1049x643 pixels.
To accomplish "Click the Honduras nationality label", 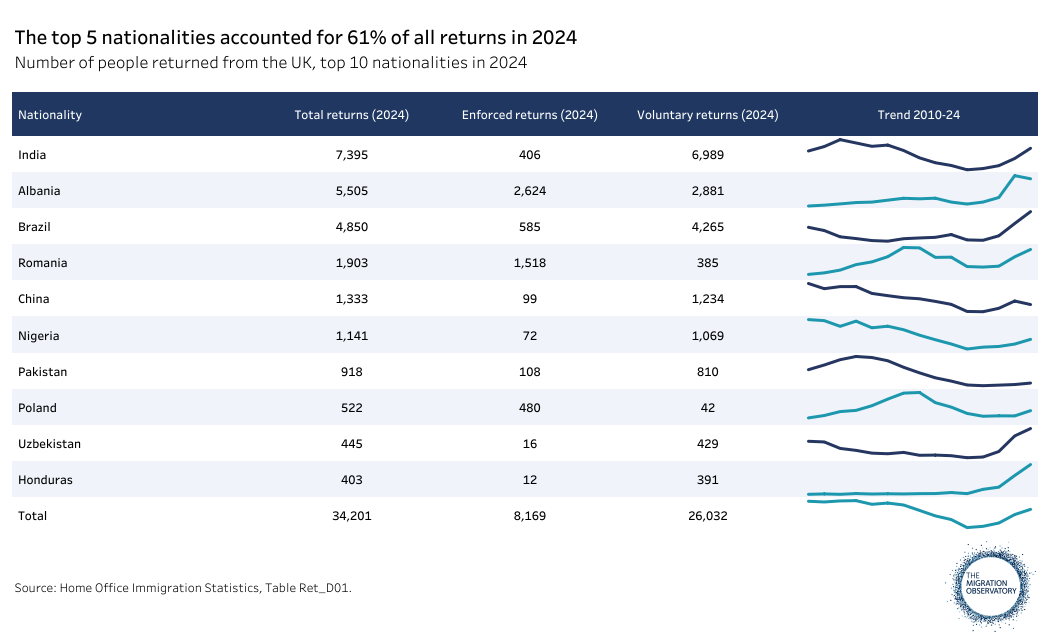I will click(x=46, y=480).
